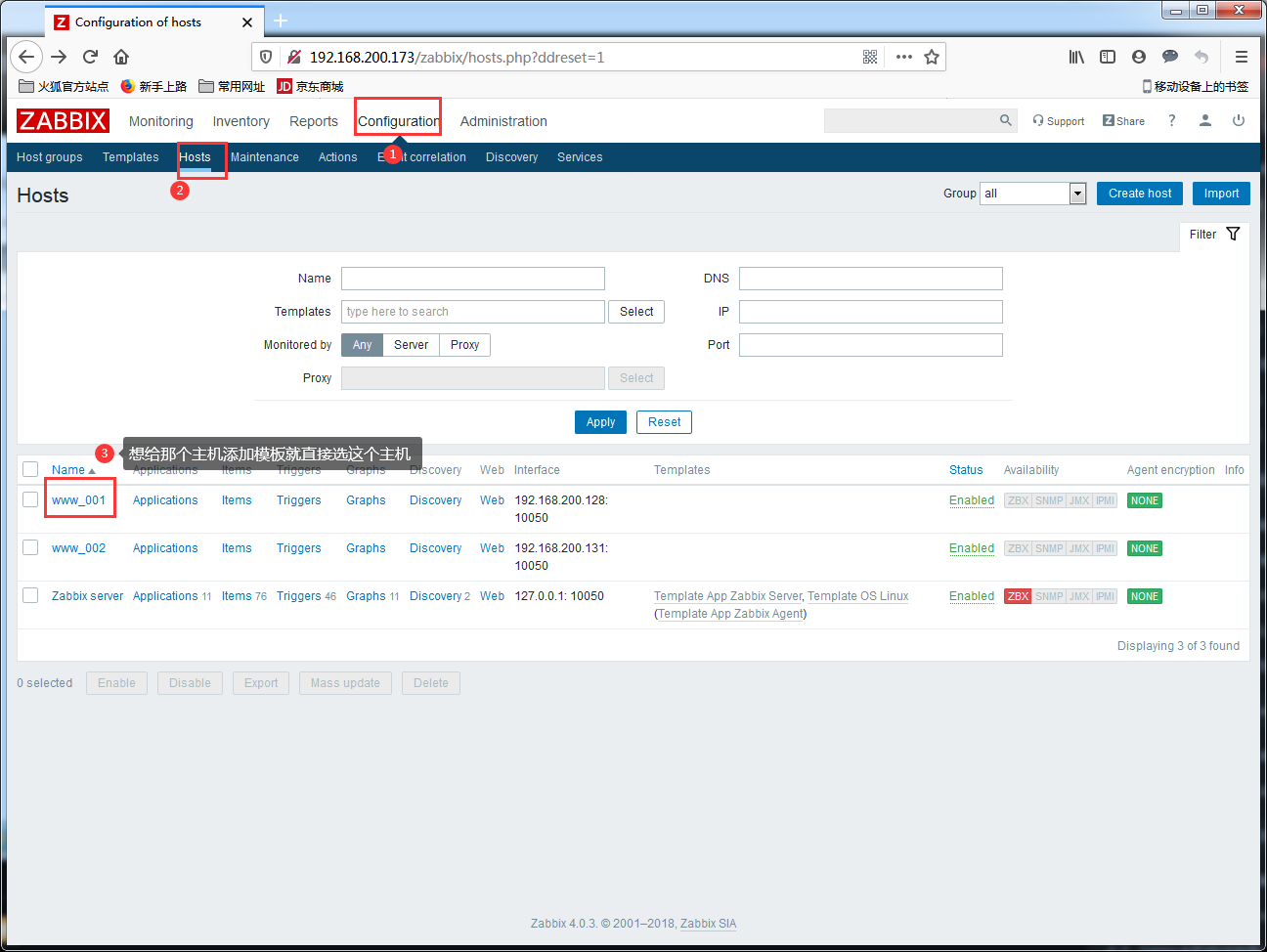The height and width of the screenshot is (952, 1267).
Task: Toggle the Filter funnel tab
Action: tap(1214, 235)
